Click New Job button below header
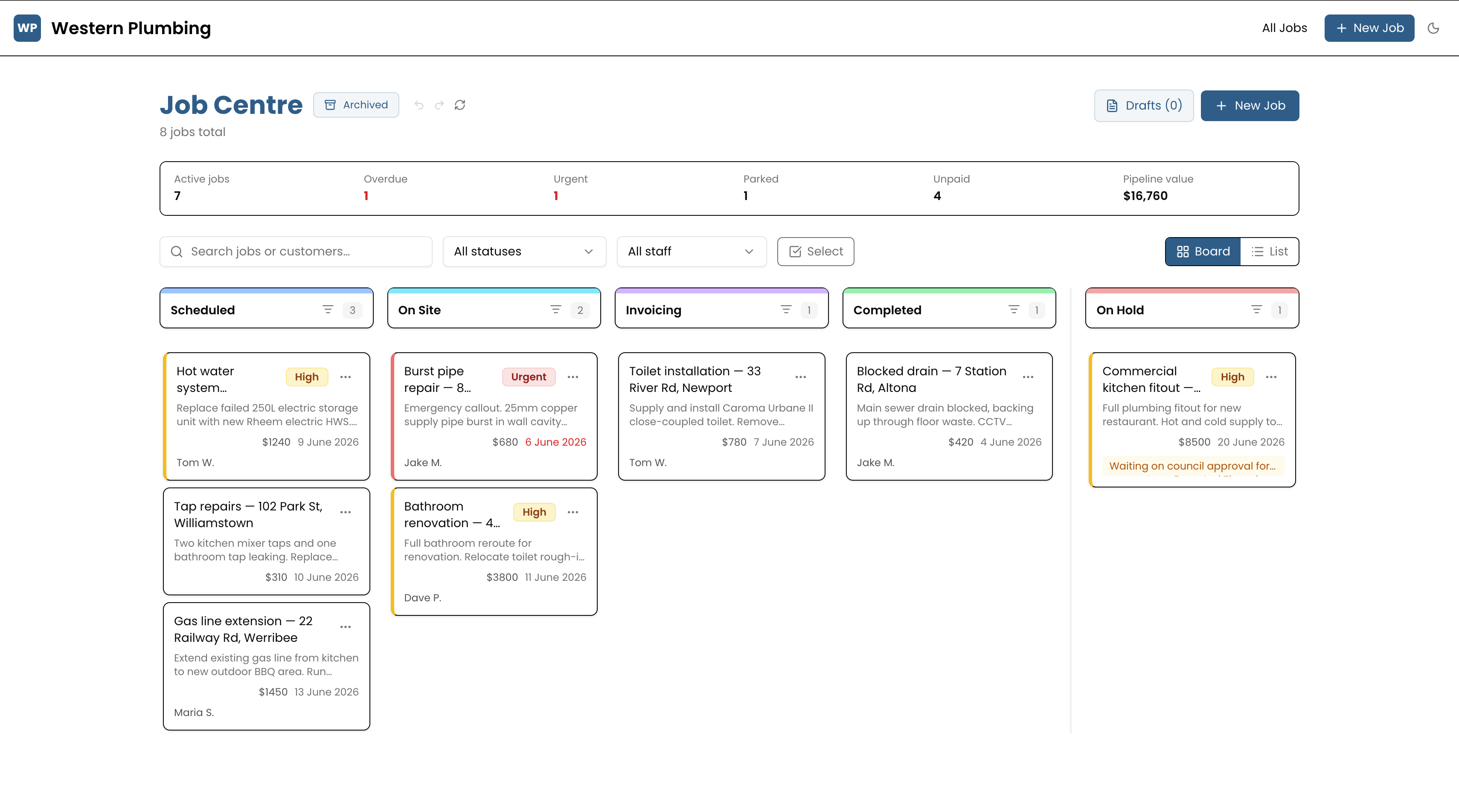 [x=1250, y=105]
